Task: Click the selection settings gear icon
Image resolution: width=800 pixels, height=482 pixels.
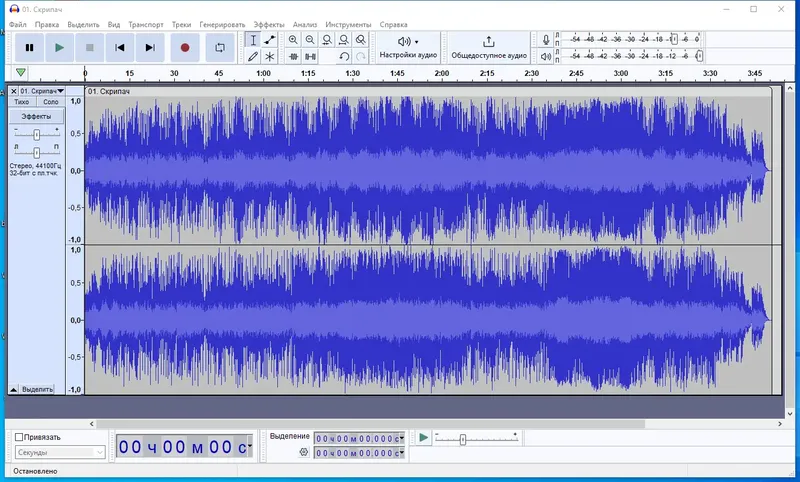Action: tap(304, 452)
